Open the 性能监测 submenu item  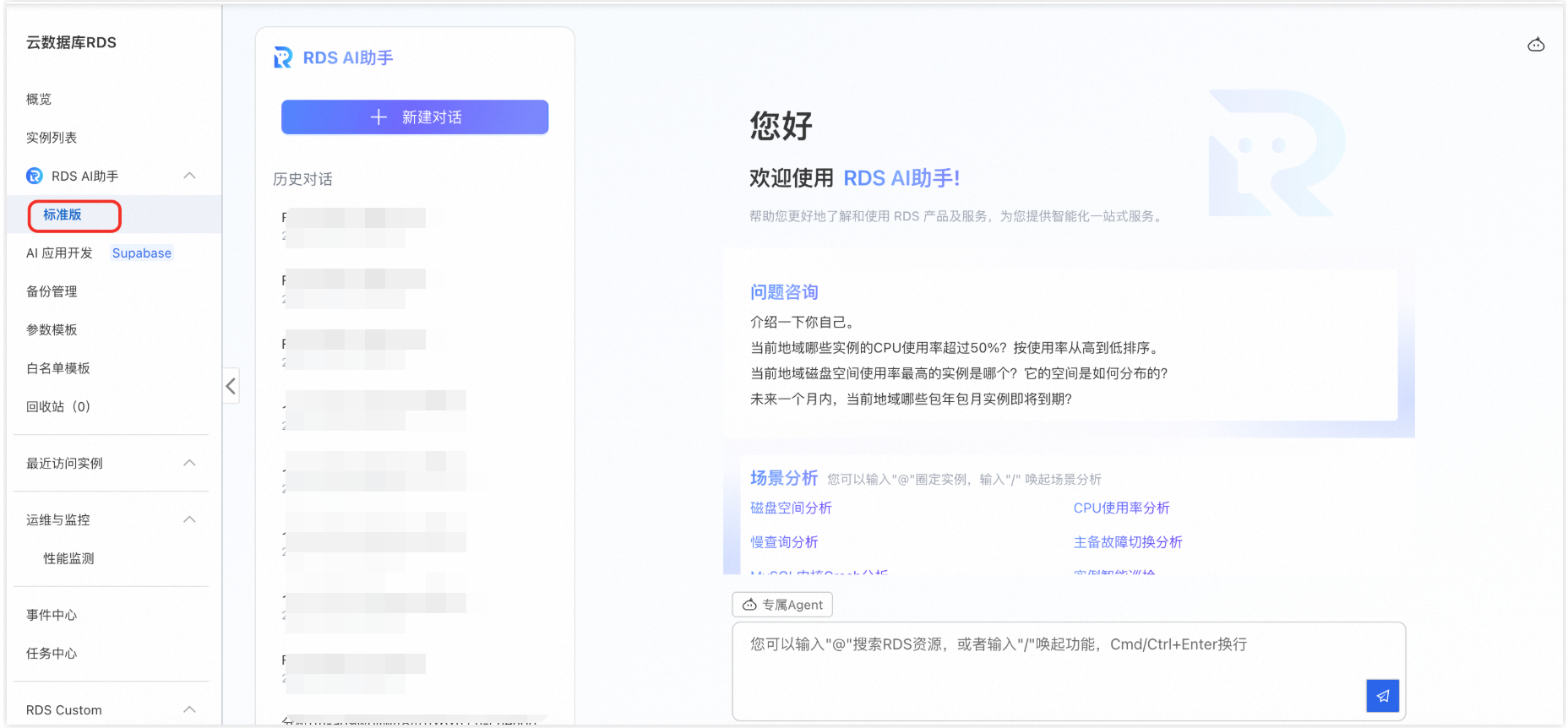[68, 558]
